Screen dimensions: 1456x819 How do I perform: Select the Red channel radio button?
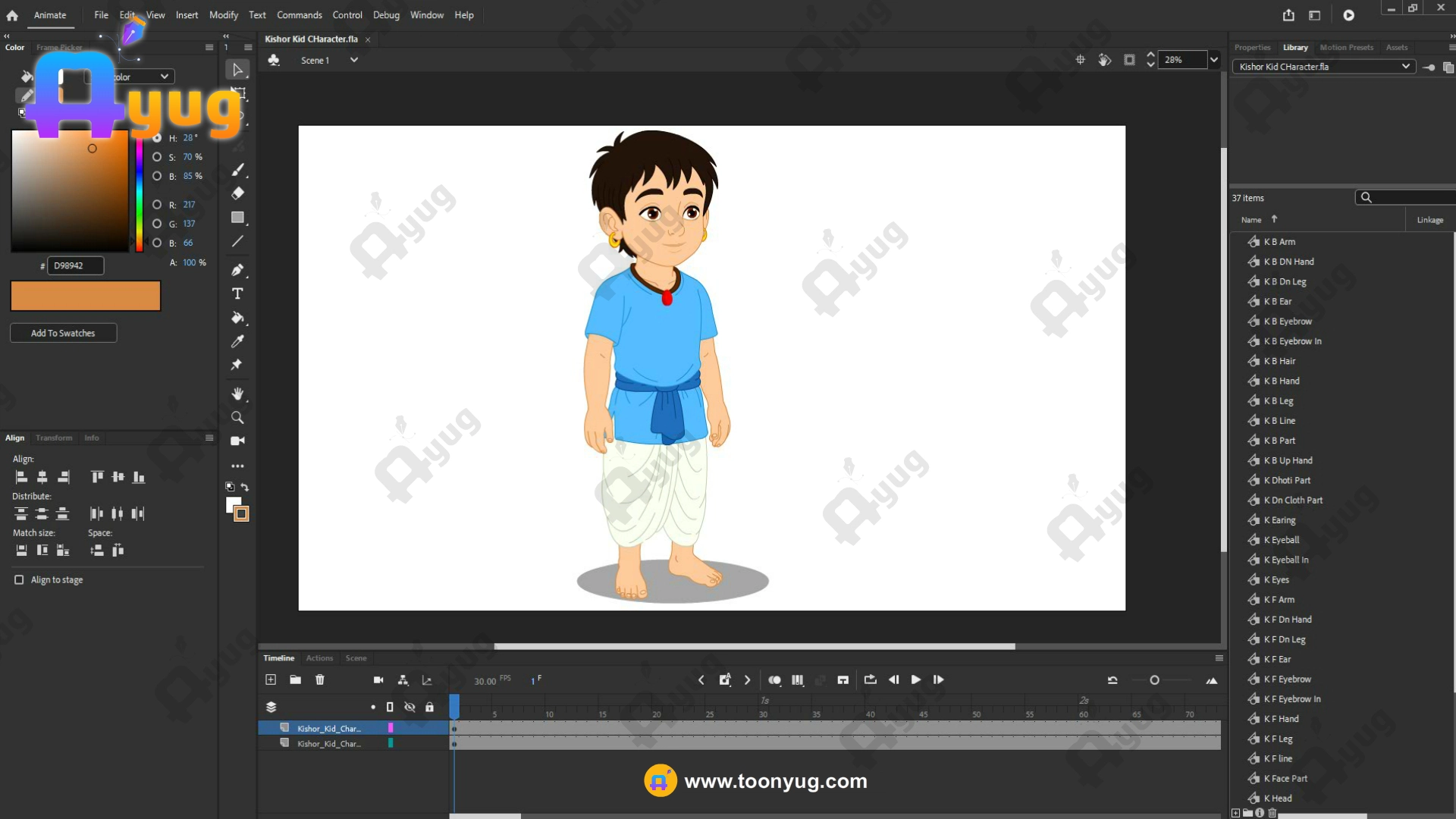(x=157, y=205)
